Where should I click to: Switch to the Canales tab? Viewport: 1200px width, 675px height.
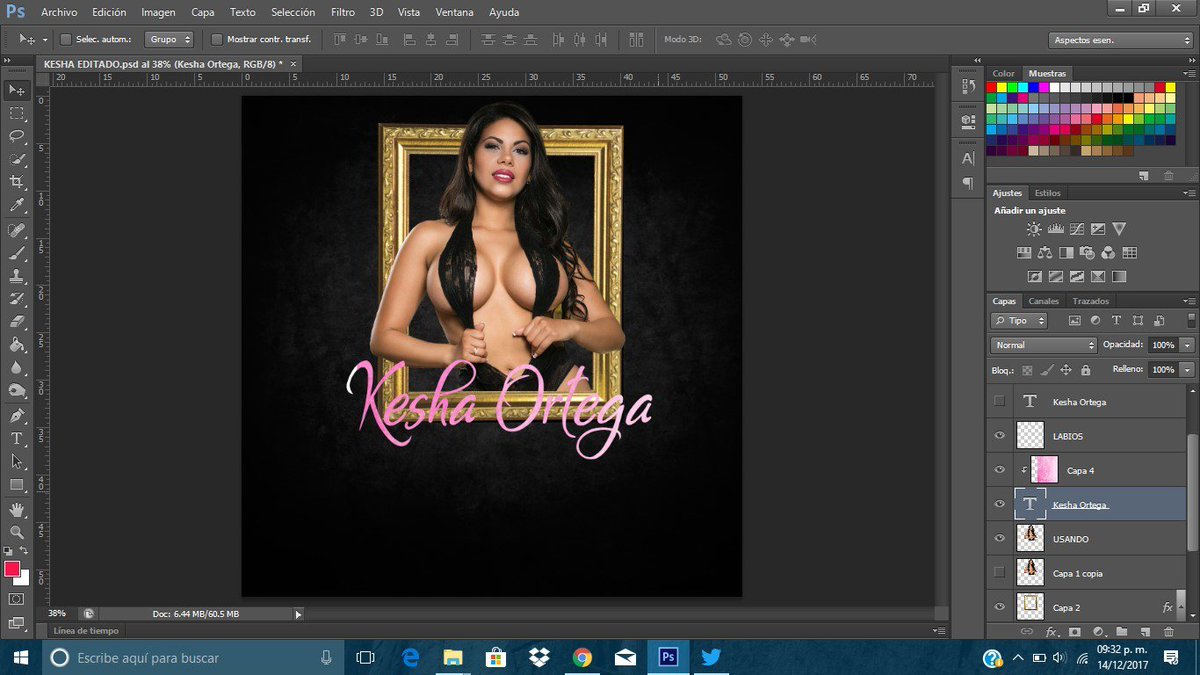coord(1043,301)
